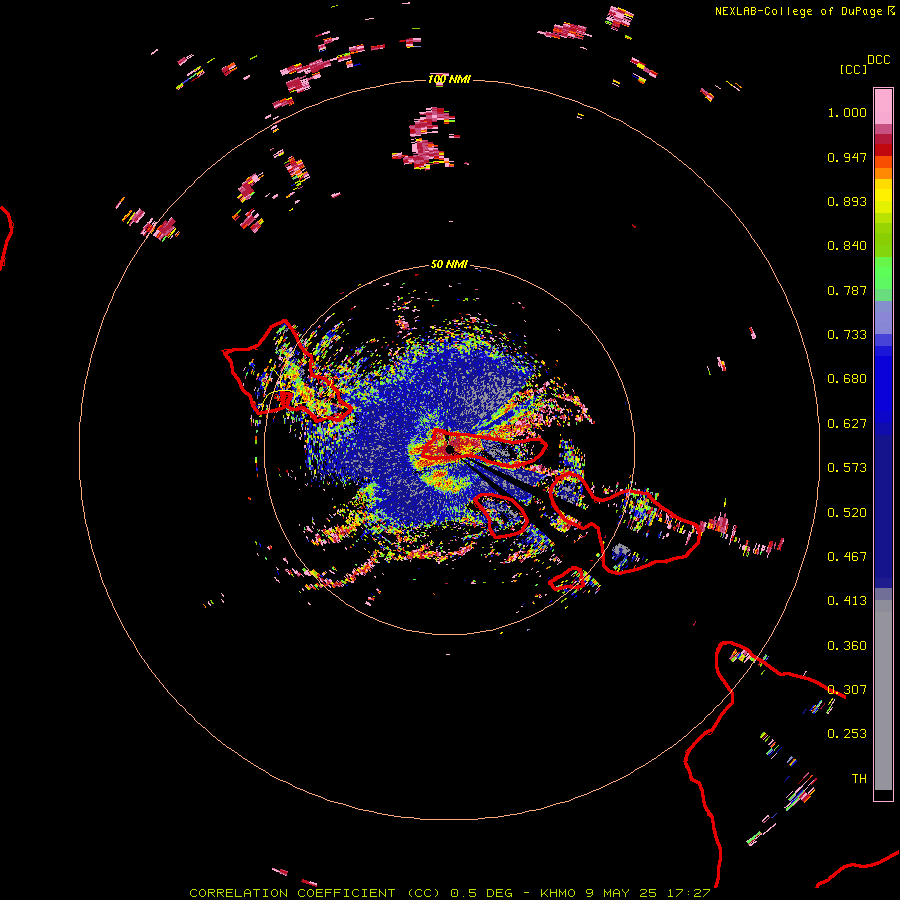900x900 pixels.
Task: Select the 0.680 scale value
Action: coord(847,379)
